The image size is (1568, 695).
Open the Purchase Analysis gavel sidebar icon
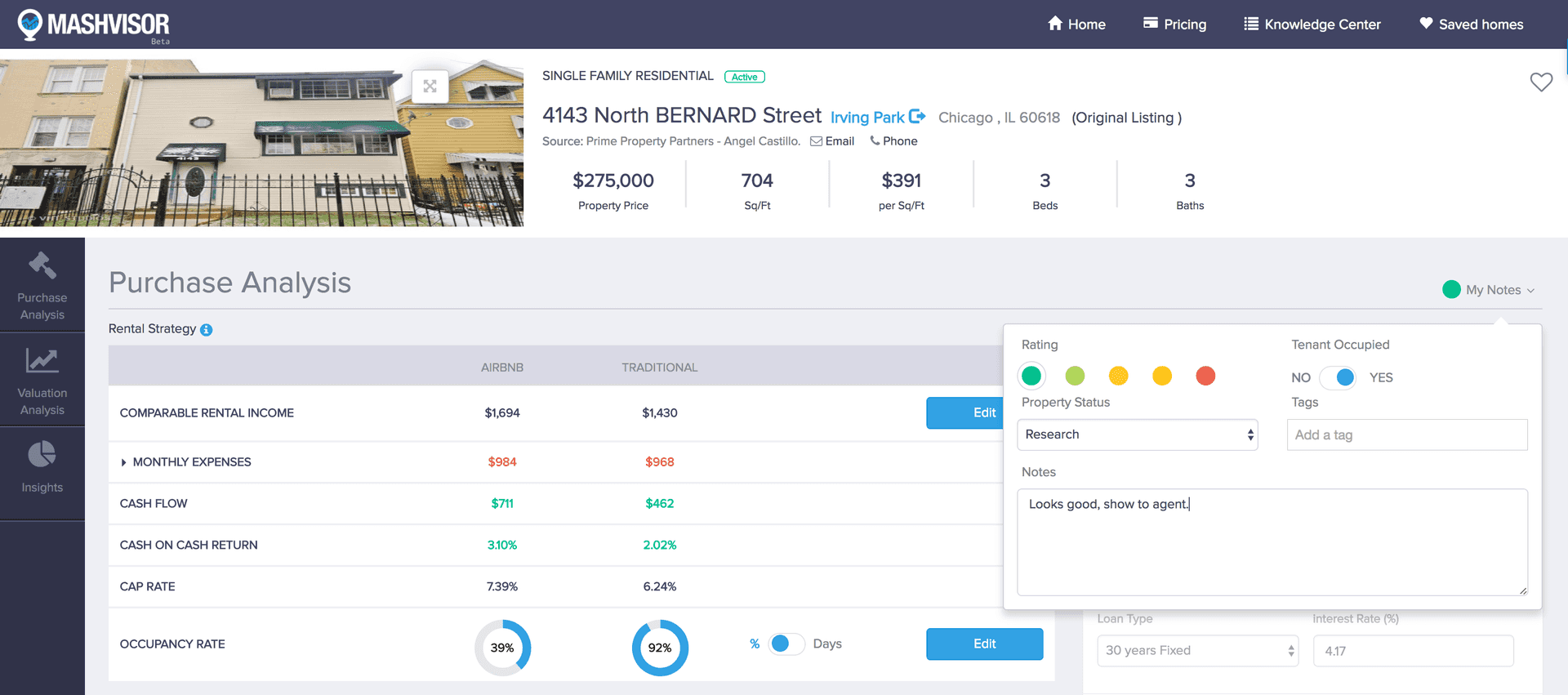point(42,265)
